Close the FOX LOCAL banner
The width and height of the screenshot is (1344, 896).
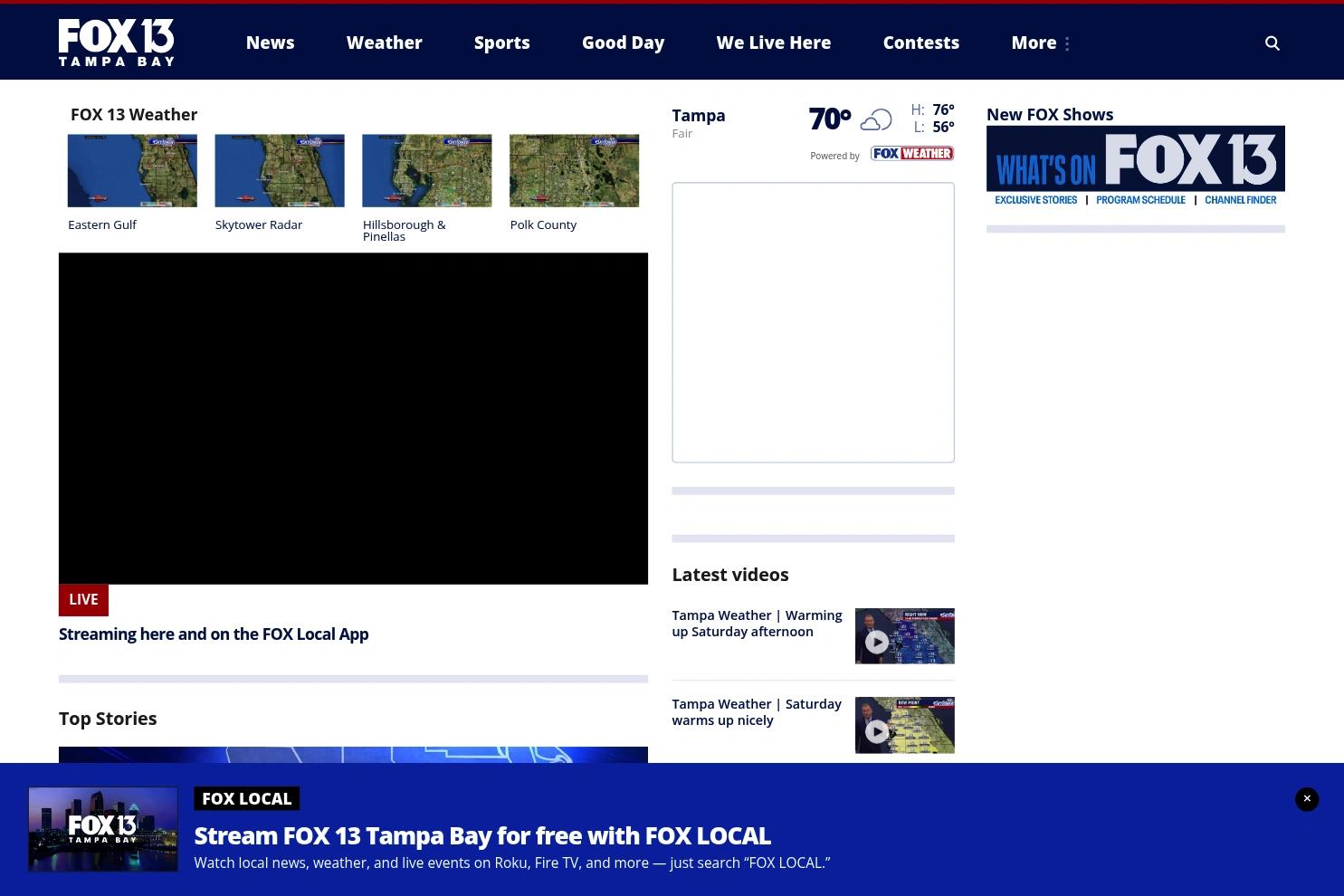[x=1306, y=799]
